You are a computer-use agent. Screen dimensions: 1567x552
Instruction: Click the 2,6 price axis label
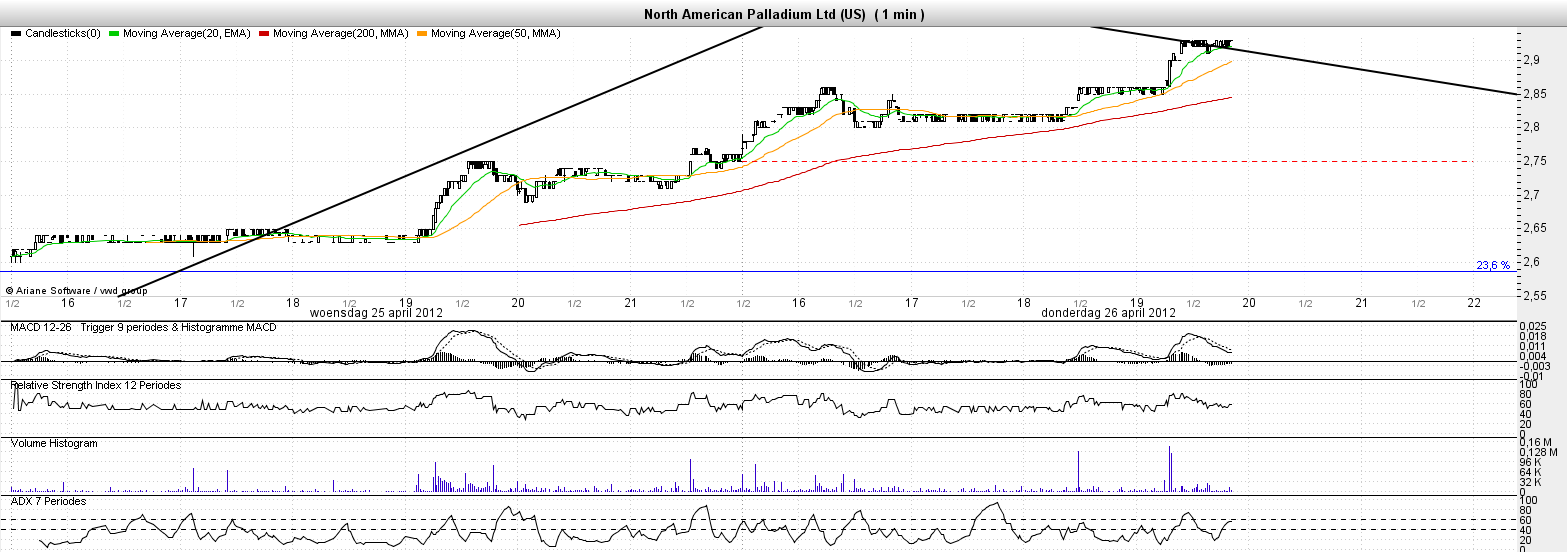click(x=1530, y=262)
